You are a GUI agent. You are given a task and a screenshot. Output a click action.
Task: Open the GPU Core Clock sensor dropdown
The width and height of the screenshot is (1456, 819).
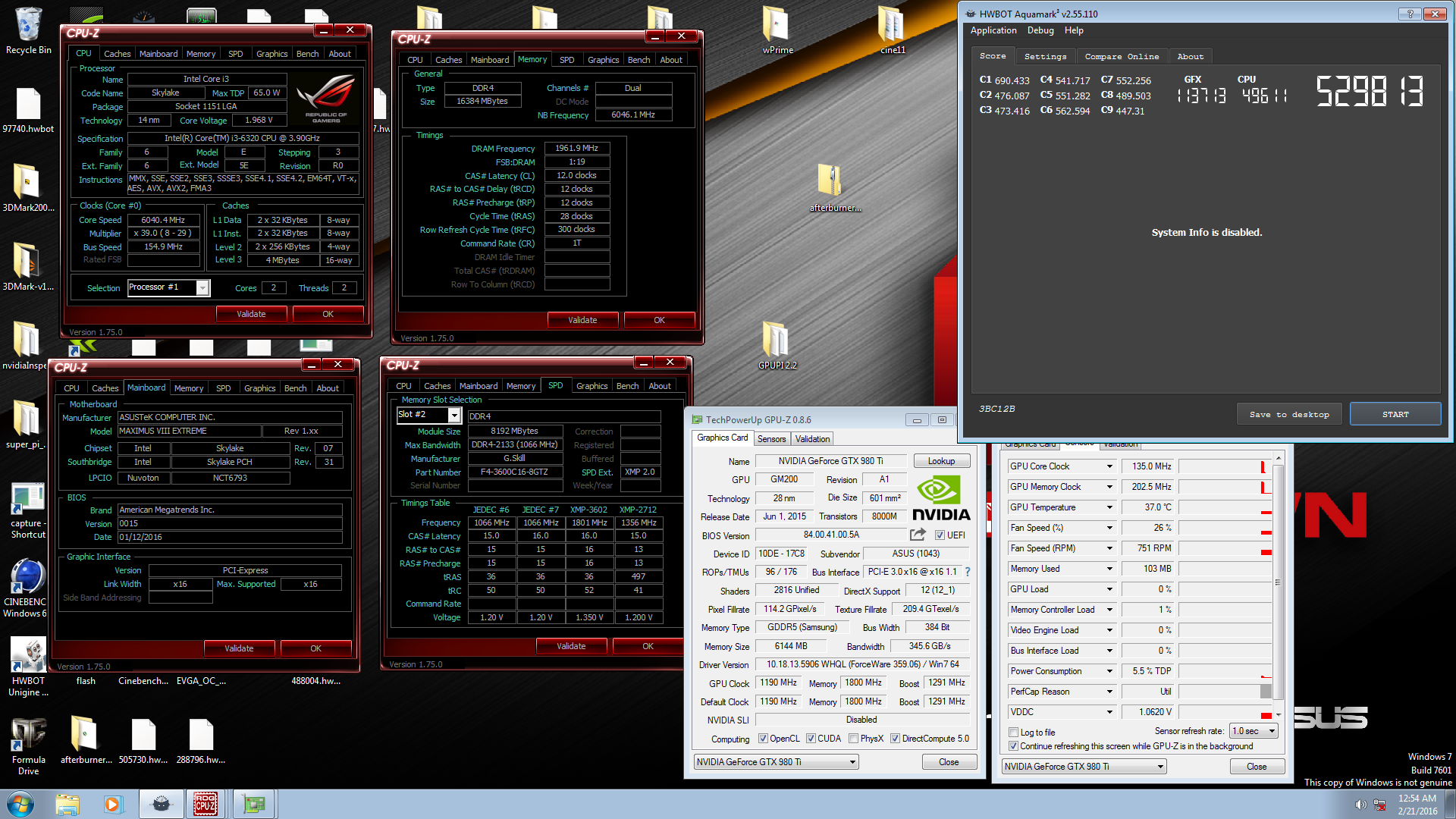pyautogui.click(x=1109, y=466)
